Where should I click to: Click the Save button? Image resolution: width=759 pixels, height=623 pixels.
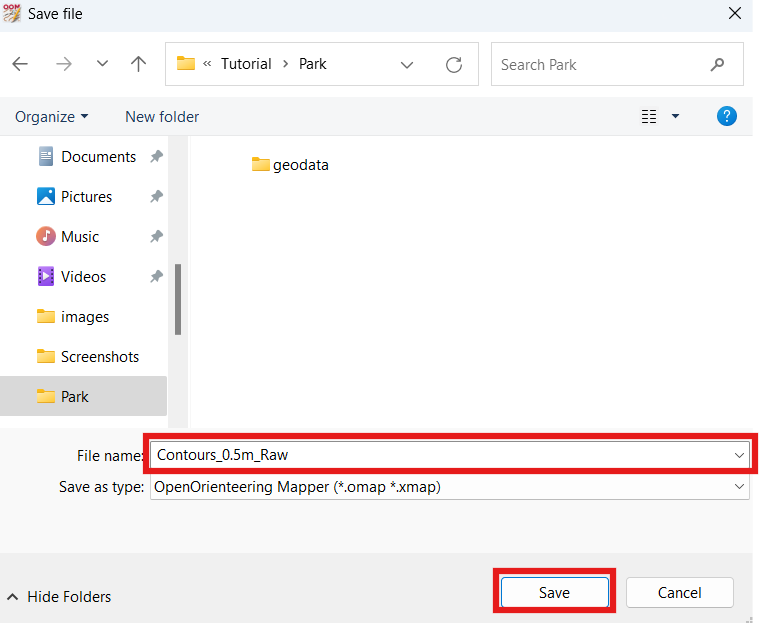(x=554, y=592)
